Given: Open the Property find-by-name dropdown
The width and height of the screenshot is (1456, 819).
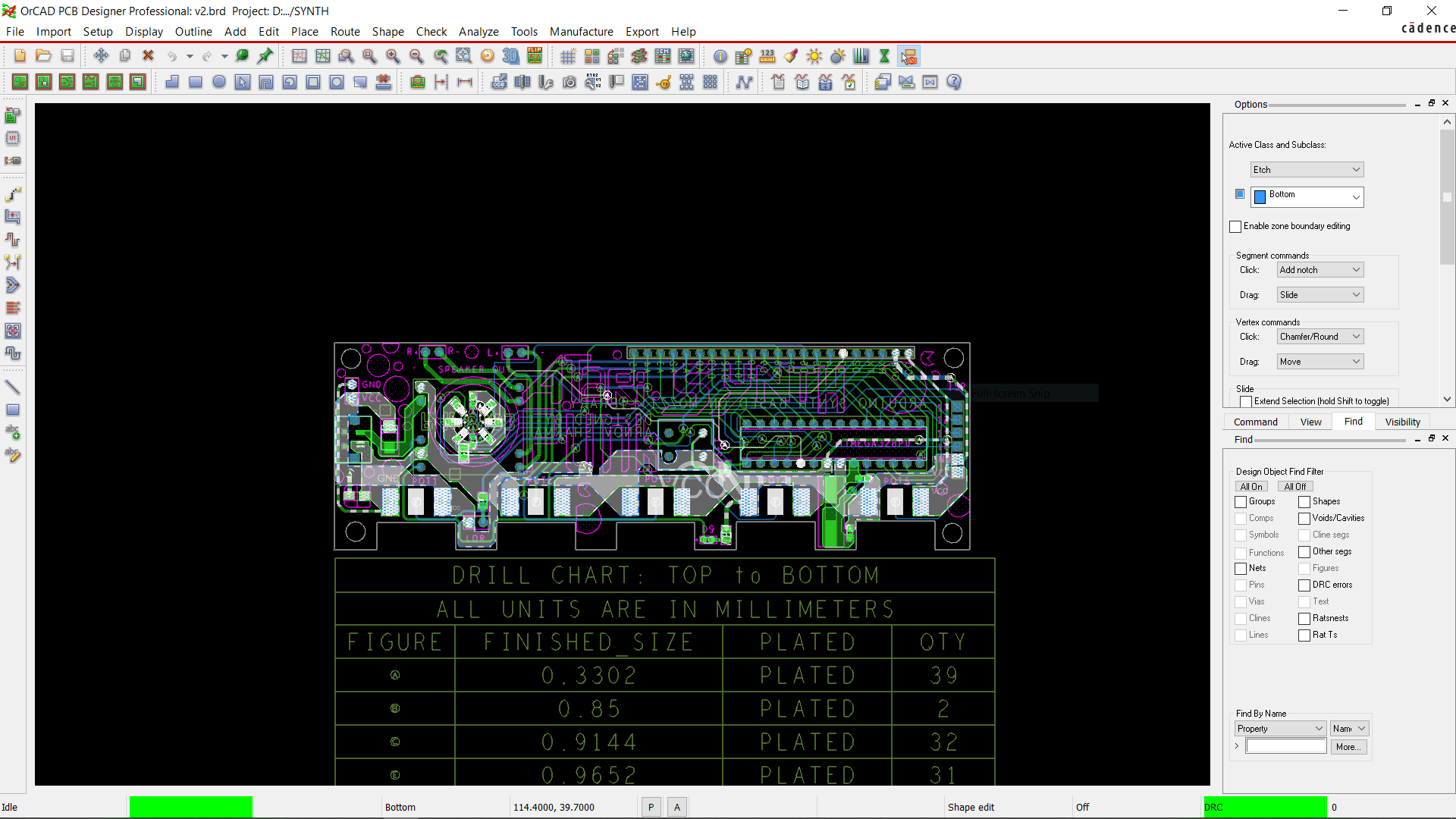Looking at the screenshot, I should (1280, 729).
